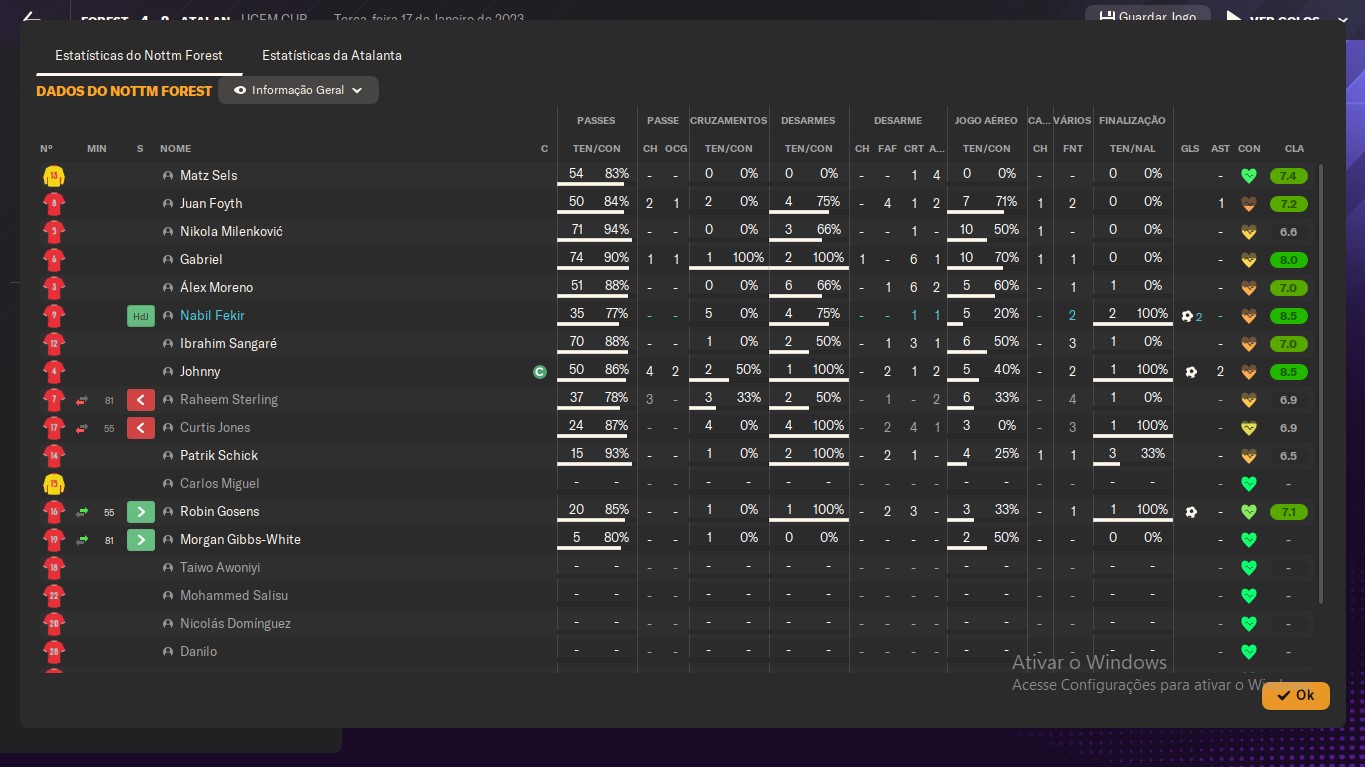Screen dimensions: 1365x767
Task: Click the FINALIZAÇÃO group header
Action: [x=1132, y=121]
